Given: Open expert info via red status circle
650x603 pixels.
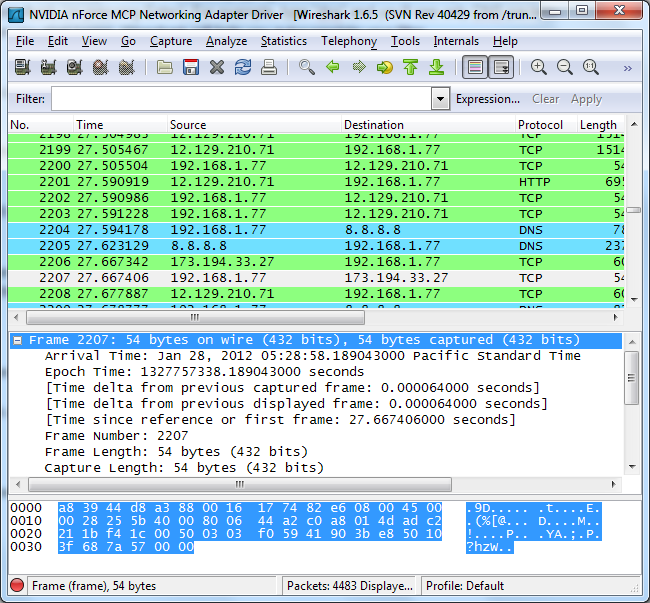Looking at the screenshot, I should (17, 586).
